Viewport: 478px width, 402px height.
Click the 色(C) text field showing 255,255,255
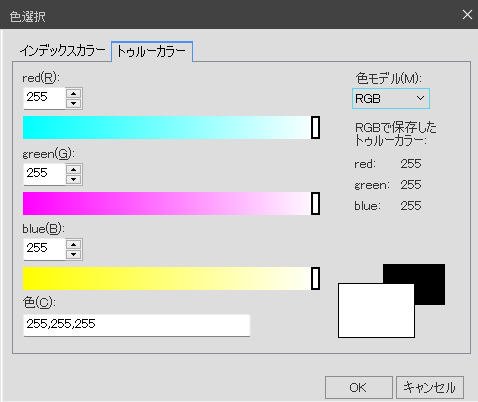coord(137,325)
